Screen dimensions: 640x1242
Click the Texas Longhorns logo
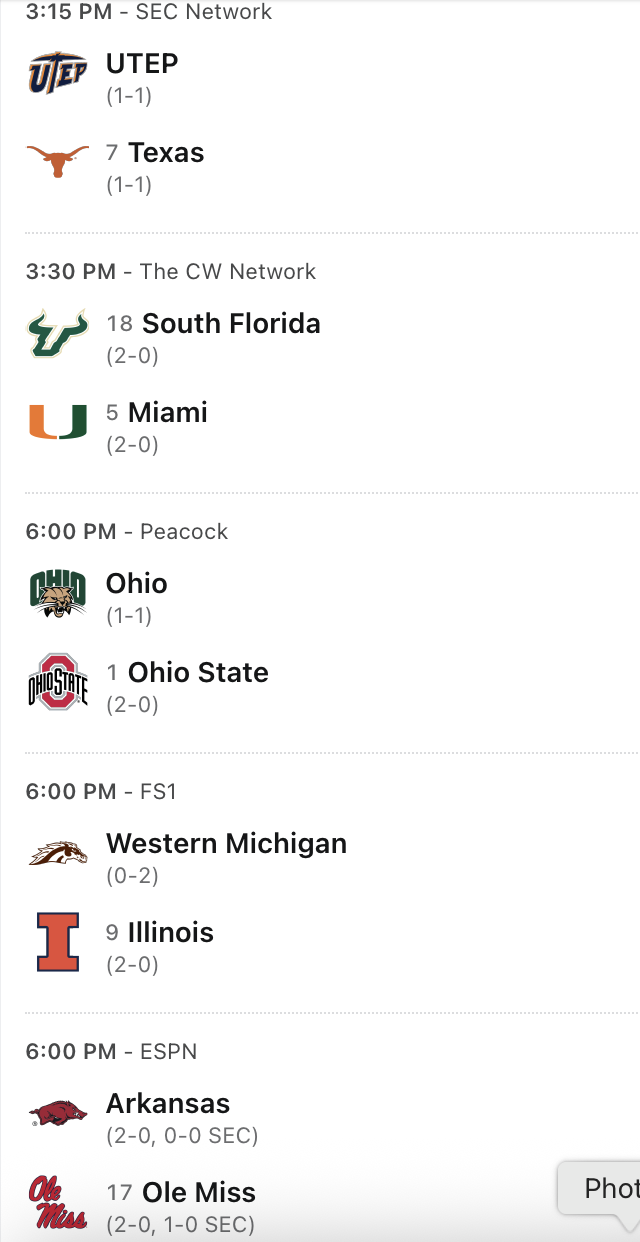click(x=57, y=161)
